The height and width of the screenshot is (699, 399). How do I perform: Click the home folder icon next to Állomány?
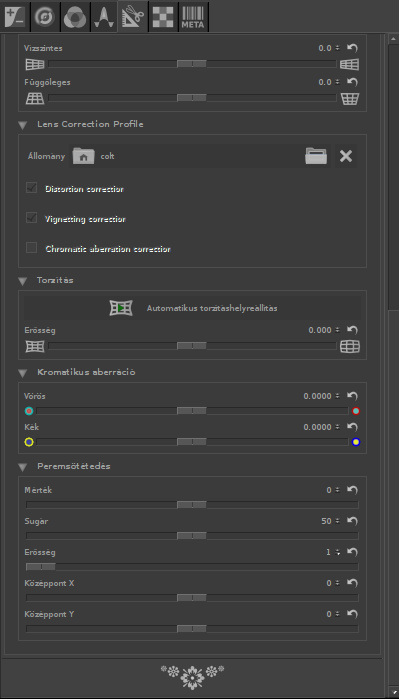[83, 156]
